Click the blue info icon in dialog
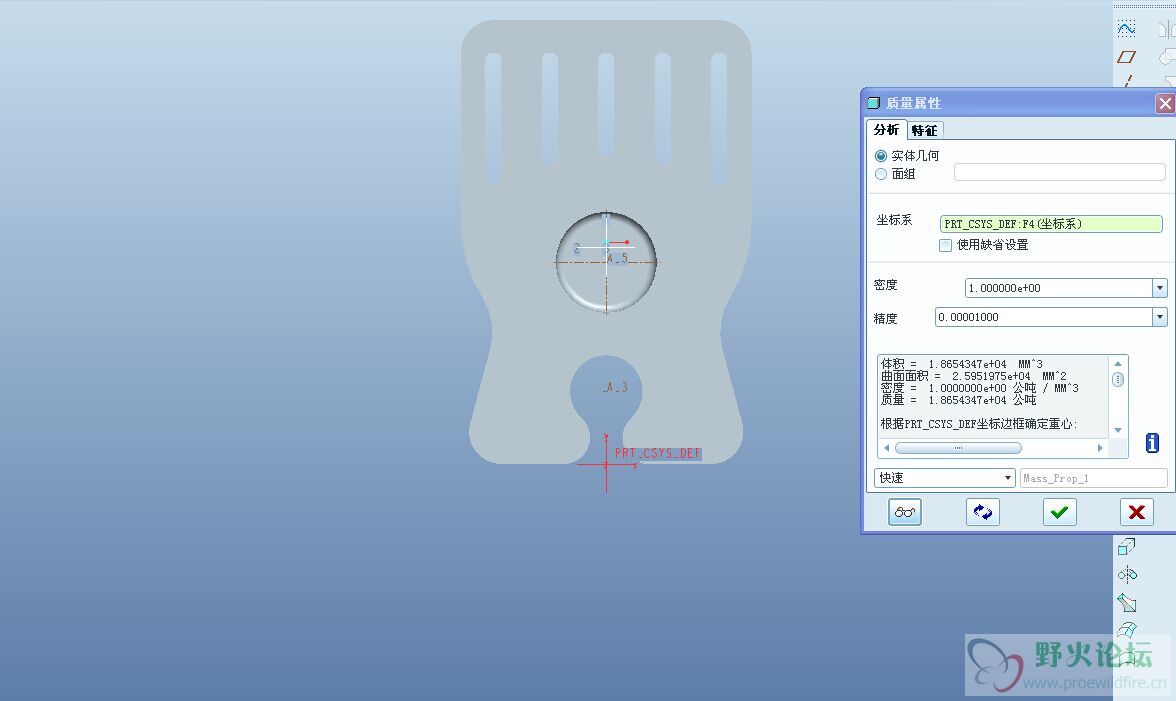Viewport: 1176px width, 701px height. pos(1153,443)
